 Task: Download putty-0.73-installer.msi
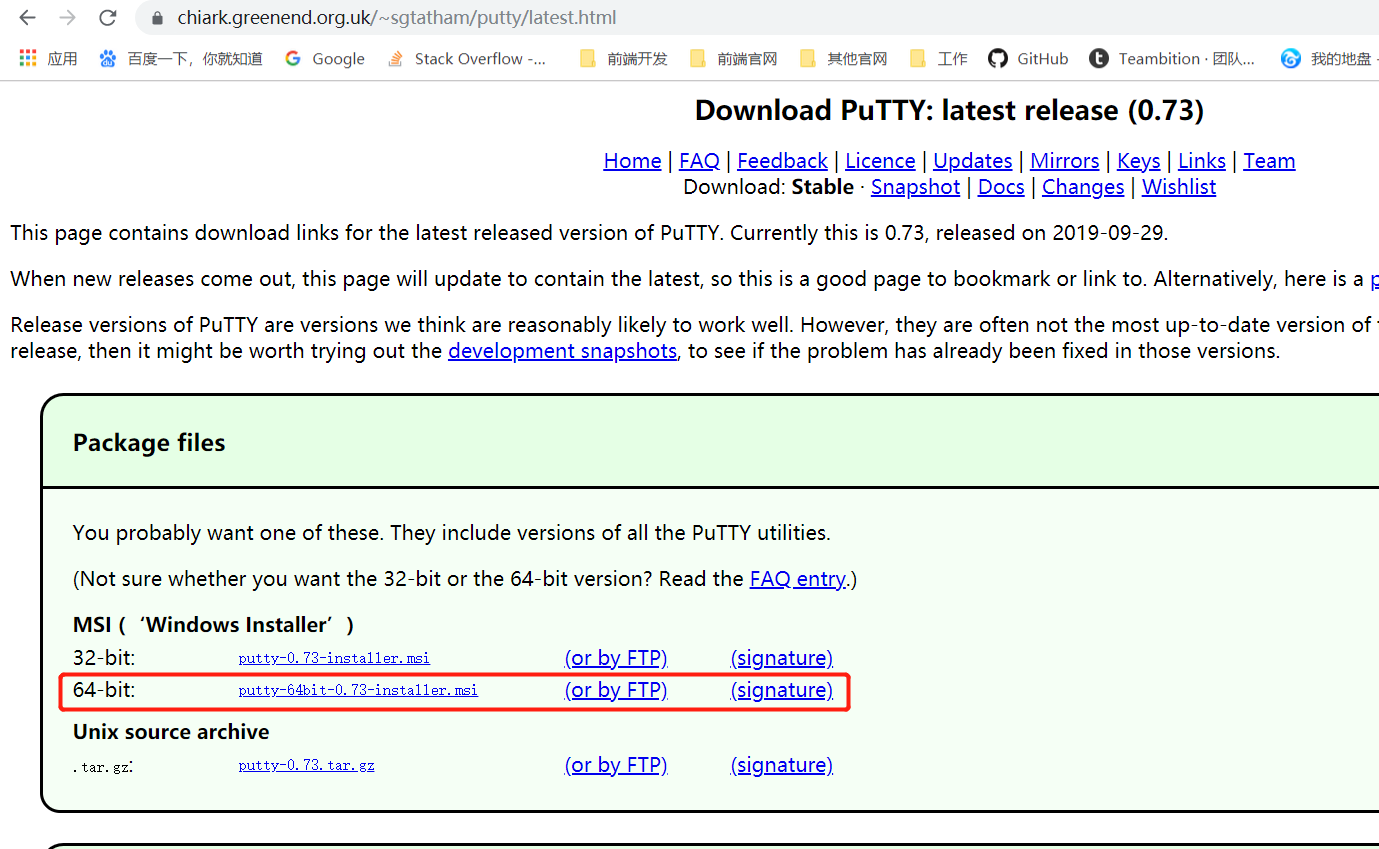(334, 658)
